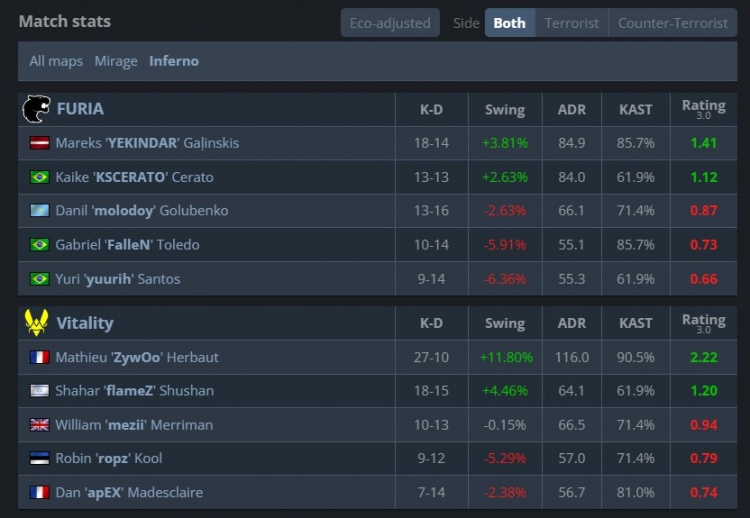Open Mathieu 'ZywOo' Herbaut player profile
The width and height of the screenshot is (750, 518).
click(x=137, y=357)
